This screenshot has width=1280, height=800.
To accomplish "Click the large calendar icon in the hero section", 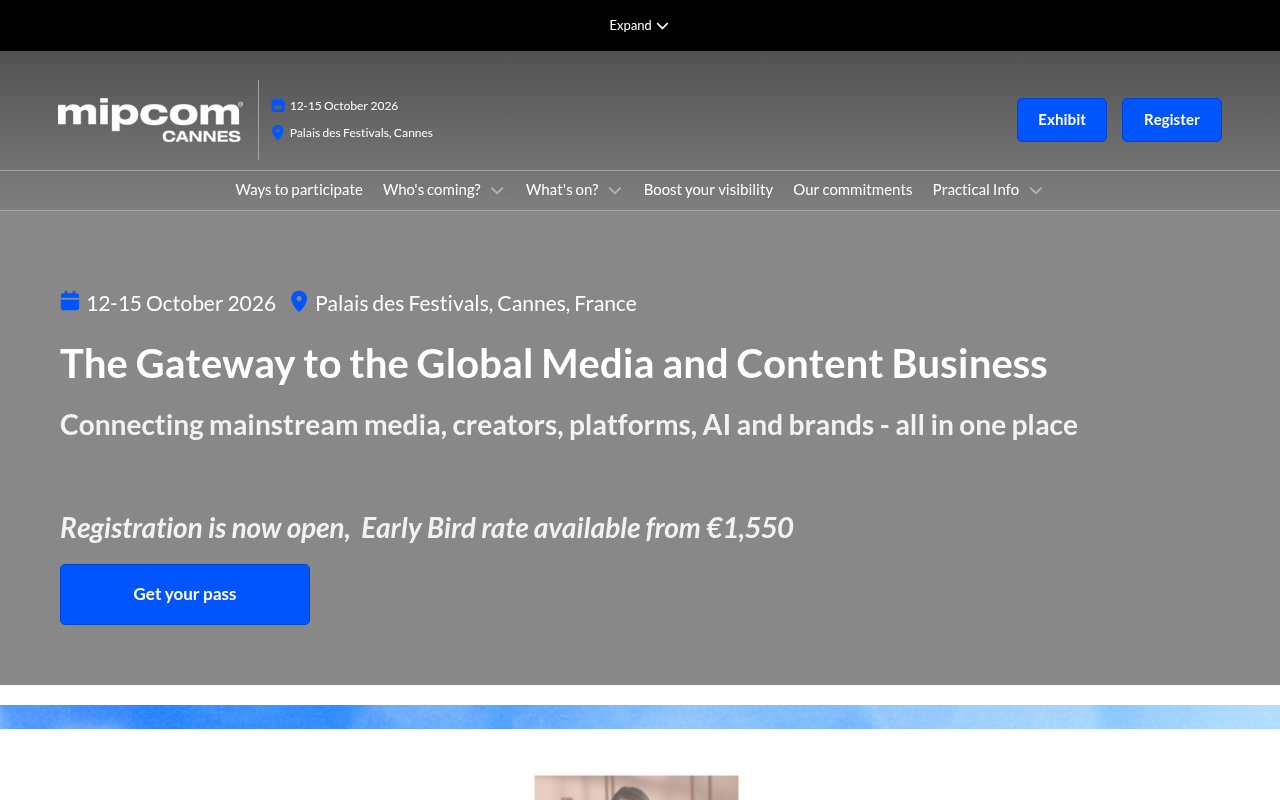I will pyautogui.click(x=70, y=301).
